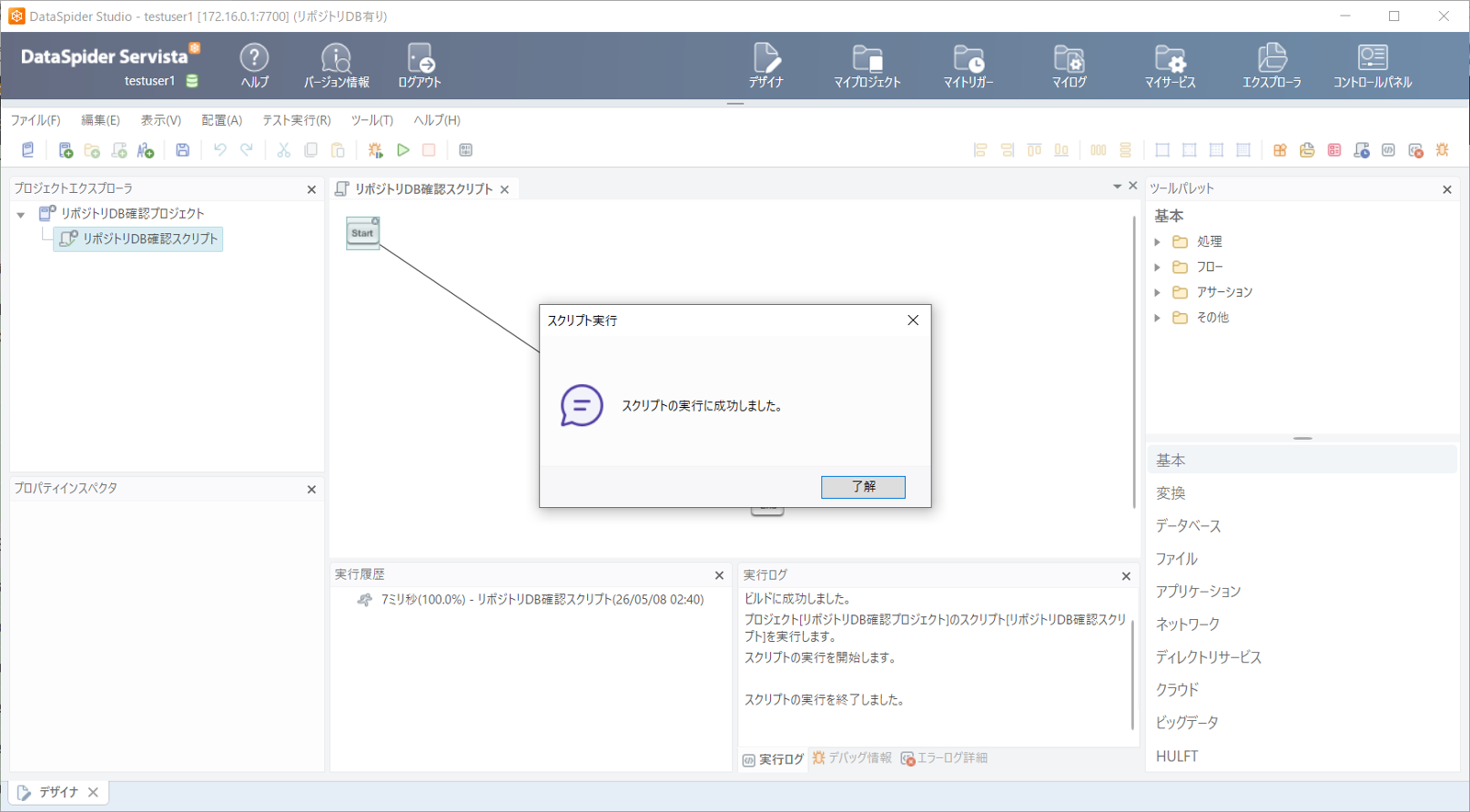
Task: Close the リポジトリDB確認スクリプト editor tab
Action: (x=504, y=189)
